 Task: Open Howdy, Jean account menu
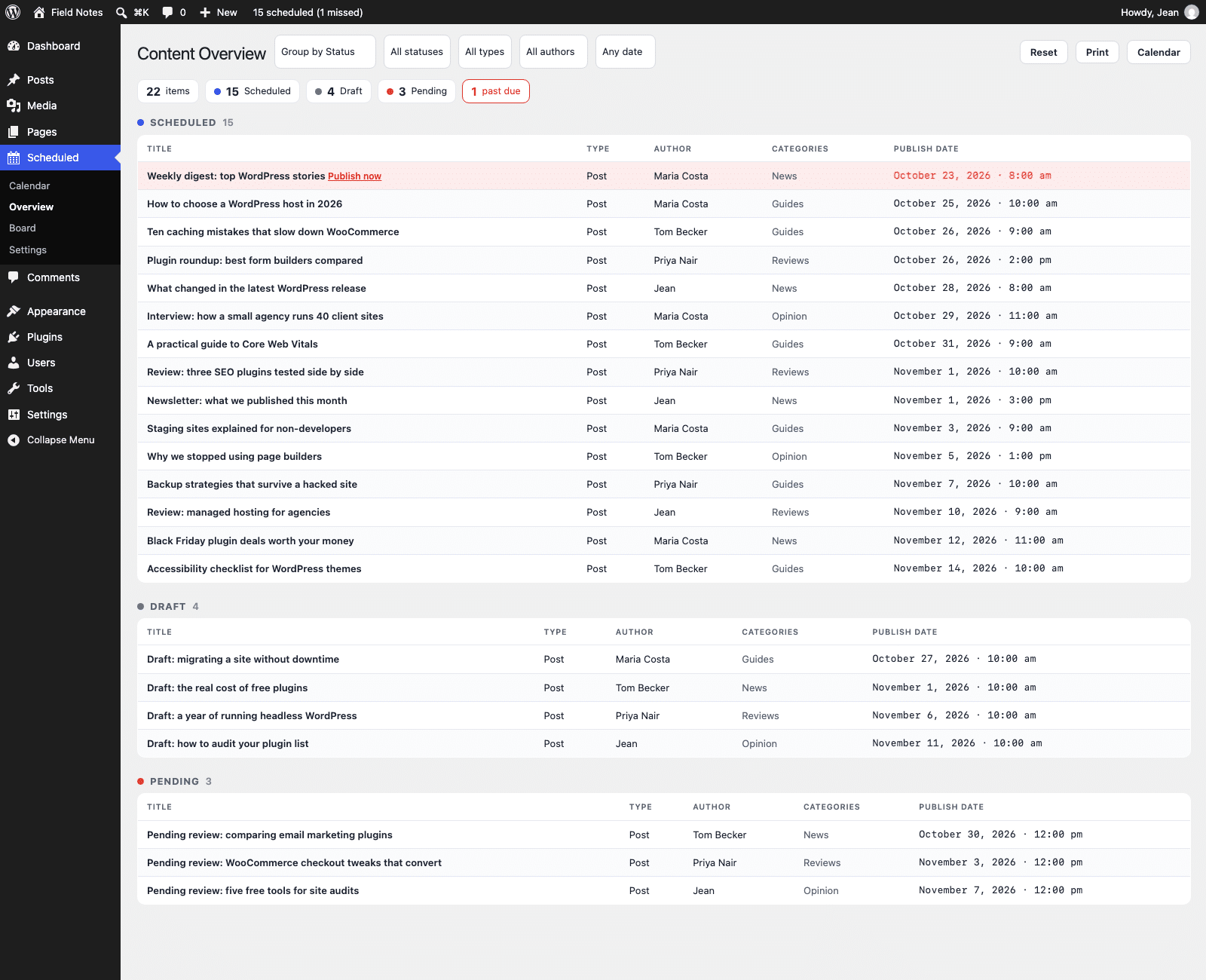[1159, 12]
